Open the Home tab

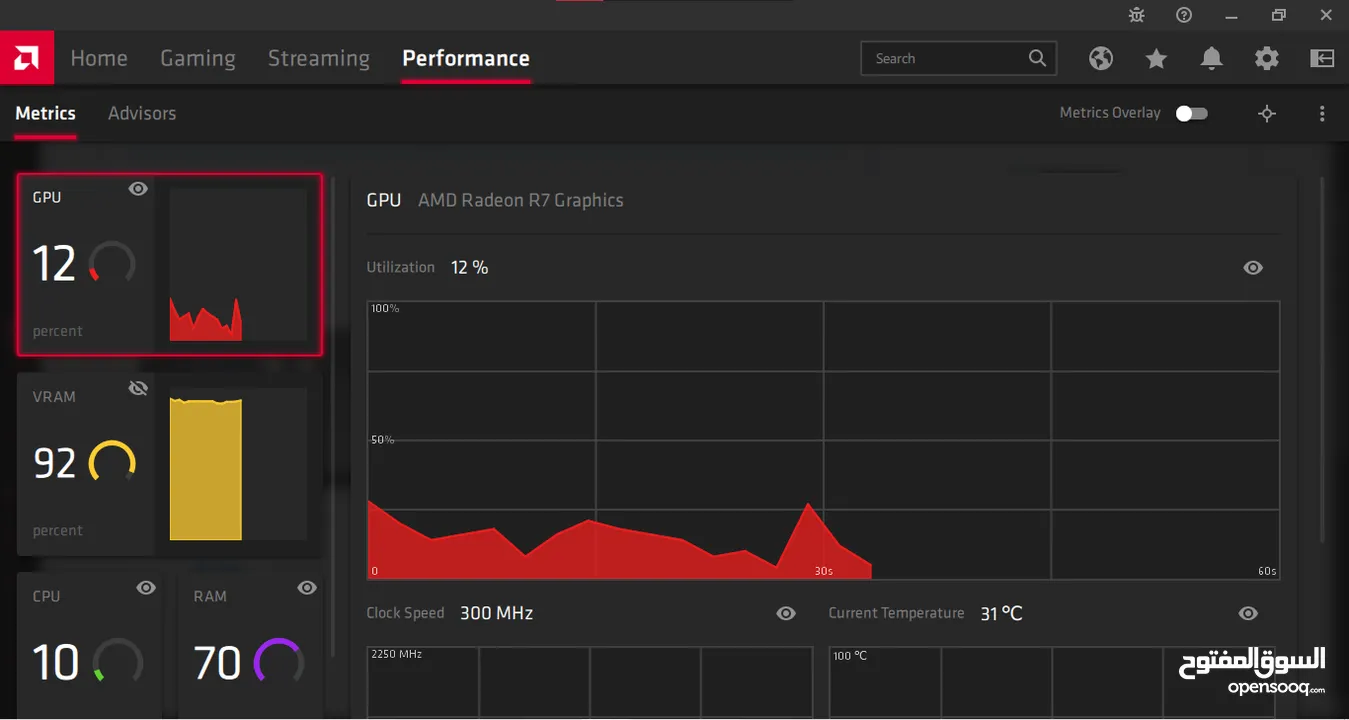pyautogui.click(x=99, y=58)
